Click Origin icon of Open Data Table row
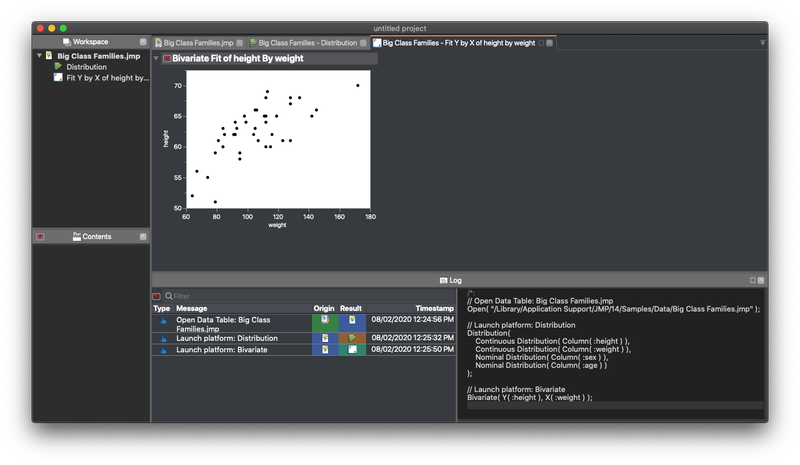The image size is (800, 465). point(325,320)
